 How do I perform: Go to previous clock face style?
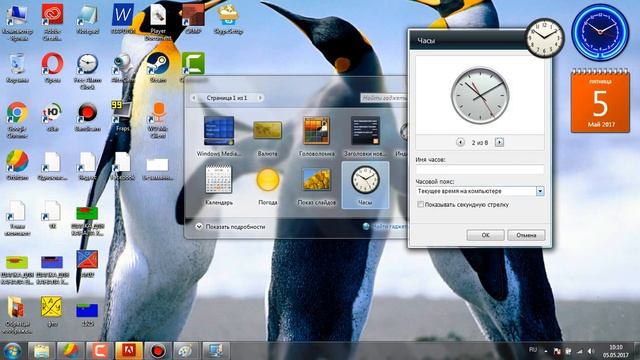pos(460,142)
